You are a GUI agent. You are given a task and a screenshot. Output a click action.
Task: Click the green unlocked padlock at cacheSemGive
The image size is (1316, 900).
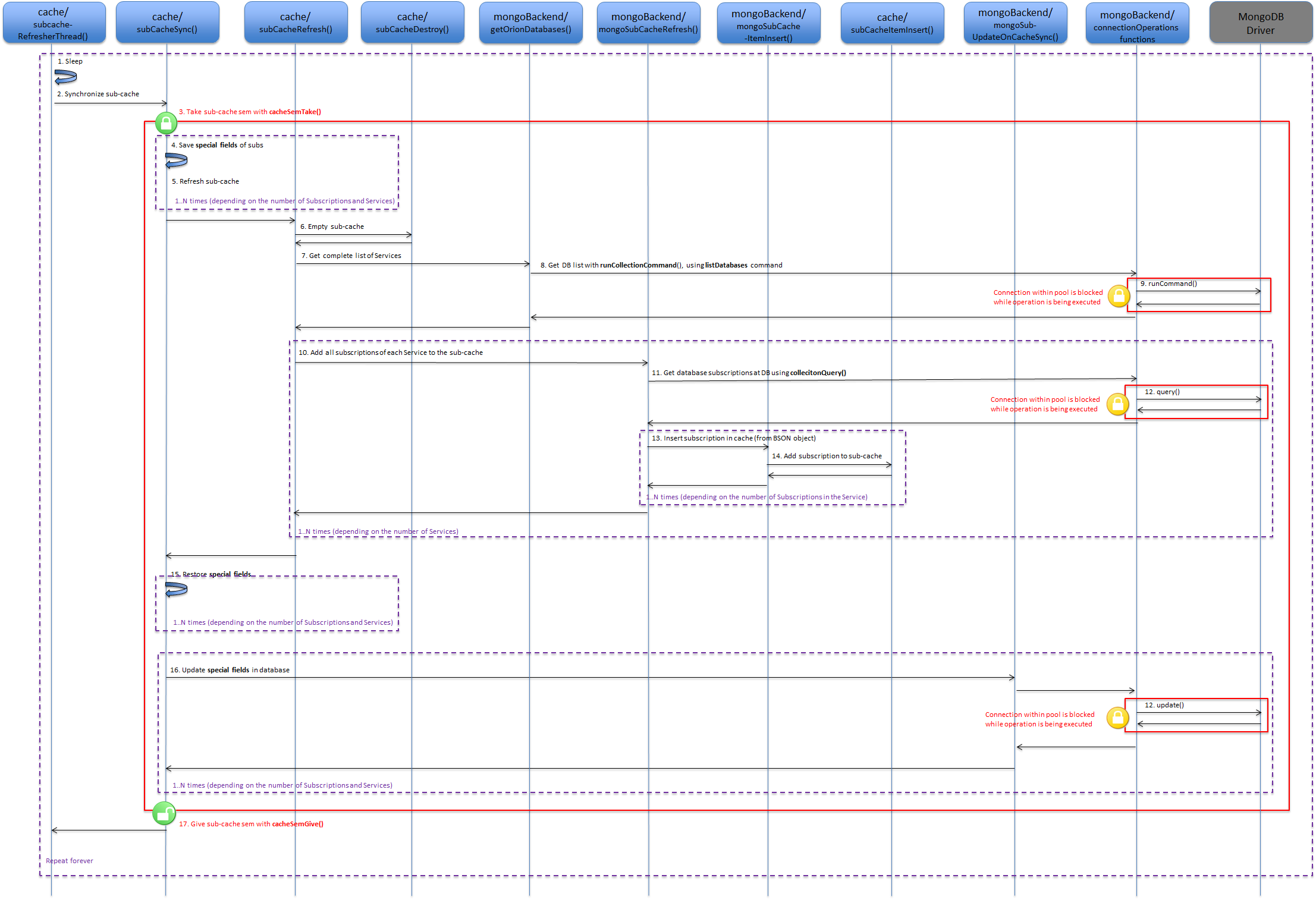pyautogui.click(x=164, y=813)
